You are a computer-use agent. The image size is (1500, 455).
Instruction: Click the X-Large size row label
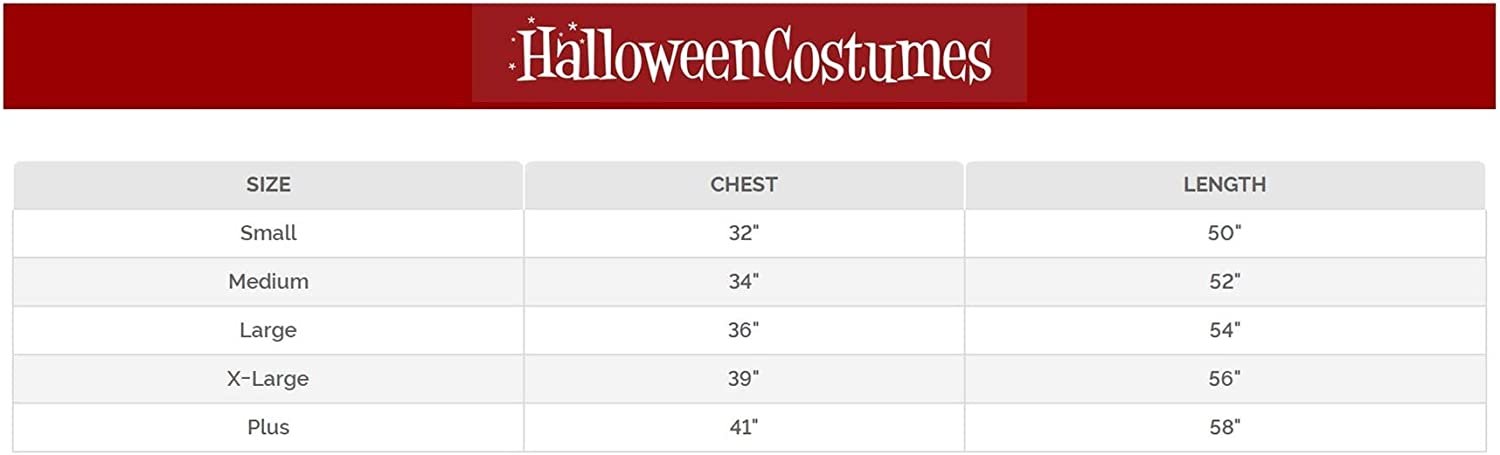pos(268,379)
